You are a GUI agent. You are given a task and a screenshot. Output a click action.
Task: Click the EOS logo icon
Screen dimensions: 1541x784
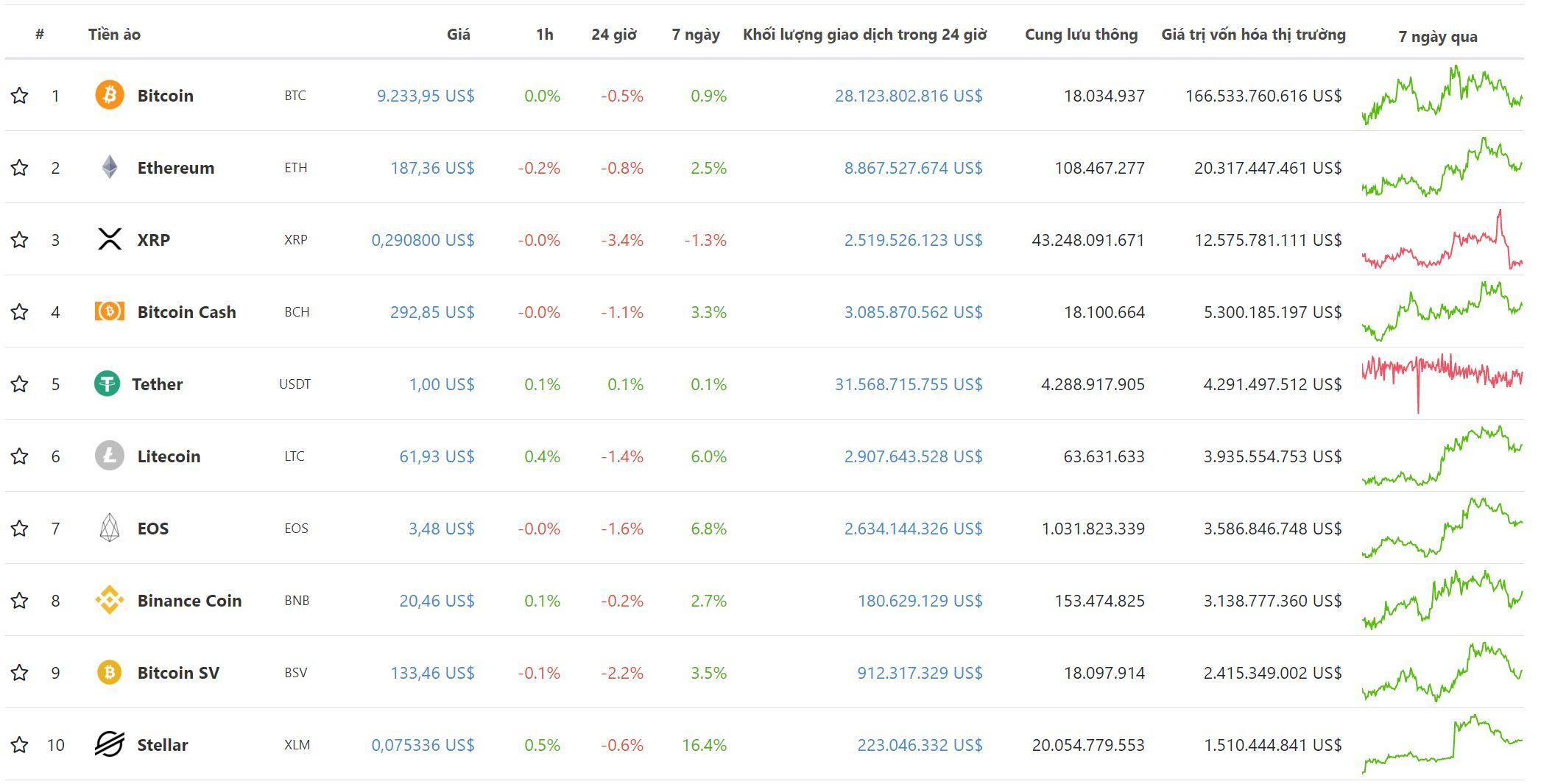tap(110, 528)
